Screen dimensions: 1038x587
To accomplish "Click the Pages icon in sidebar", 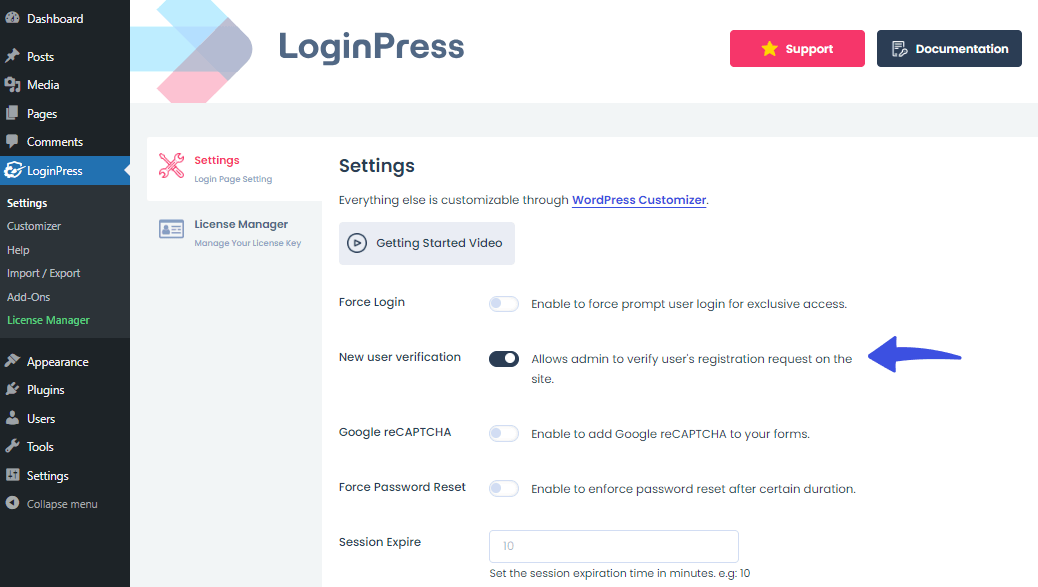I will 13,113.
